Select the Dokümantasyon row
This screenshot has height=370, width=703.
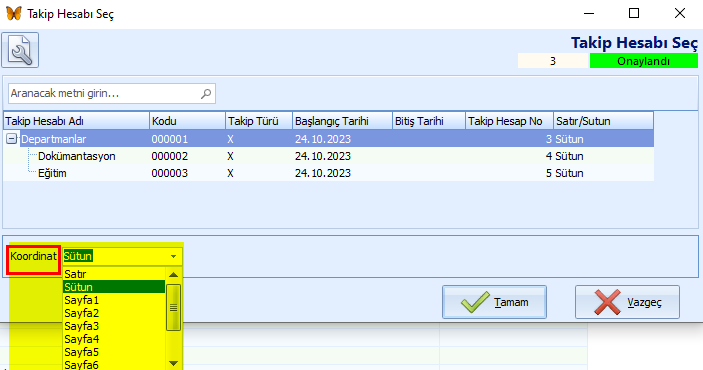click(328, 156)
